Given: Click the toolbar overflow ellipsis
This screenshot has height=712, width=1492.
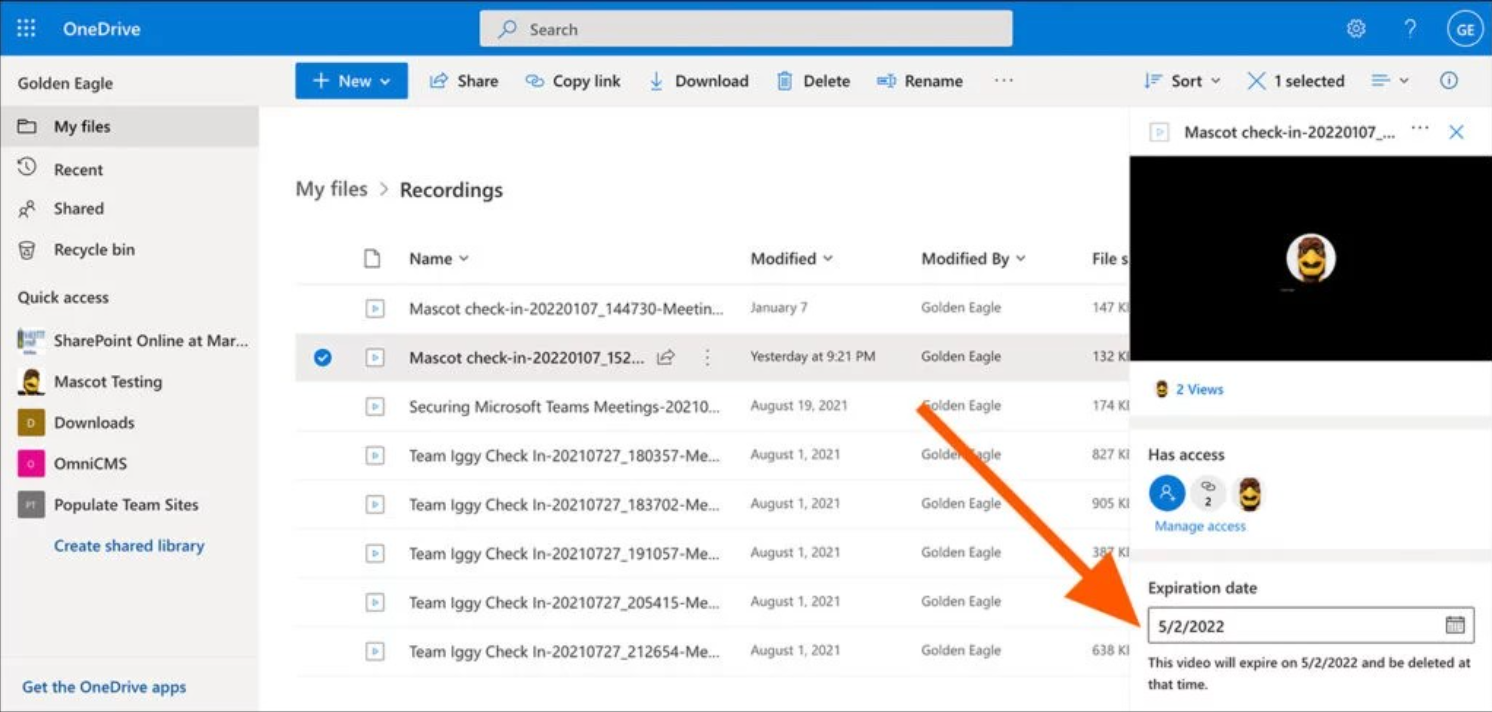Looking at the screenshot, I should tap(1004, 81).
